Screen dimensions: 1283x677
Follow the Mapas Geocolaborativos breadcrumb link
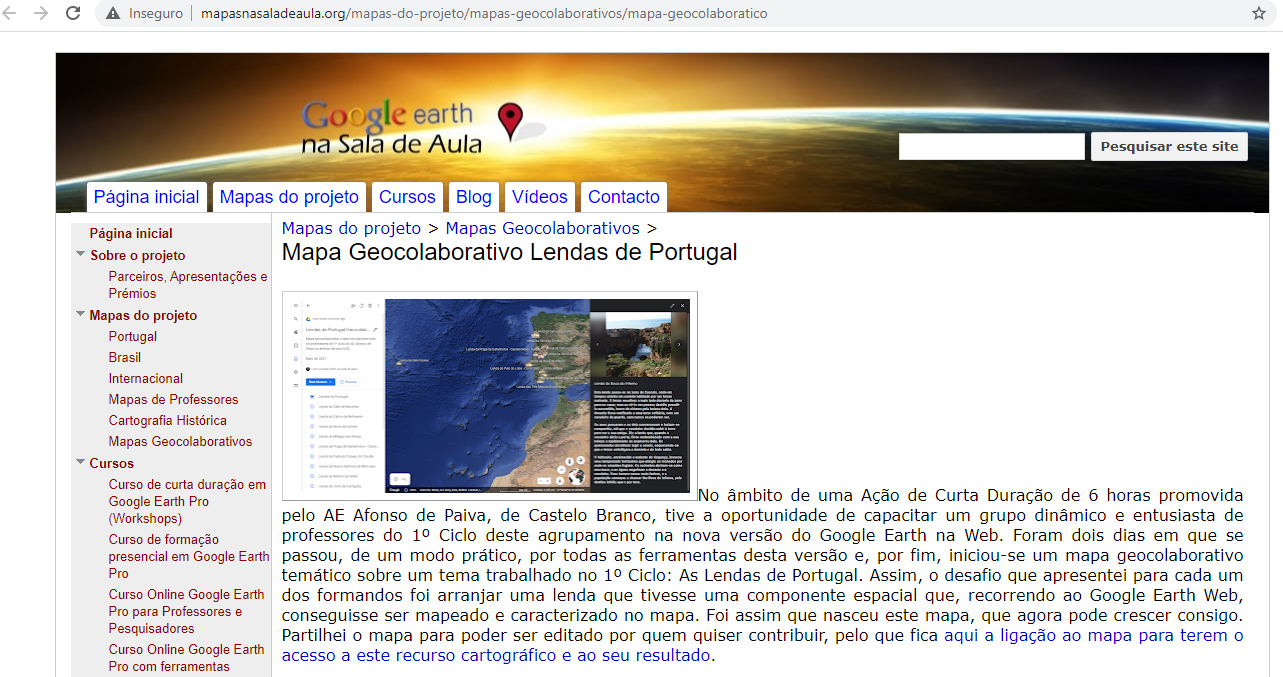(543, 228)
